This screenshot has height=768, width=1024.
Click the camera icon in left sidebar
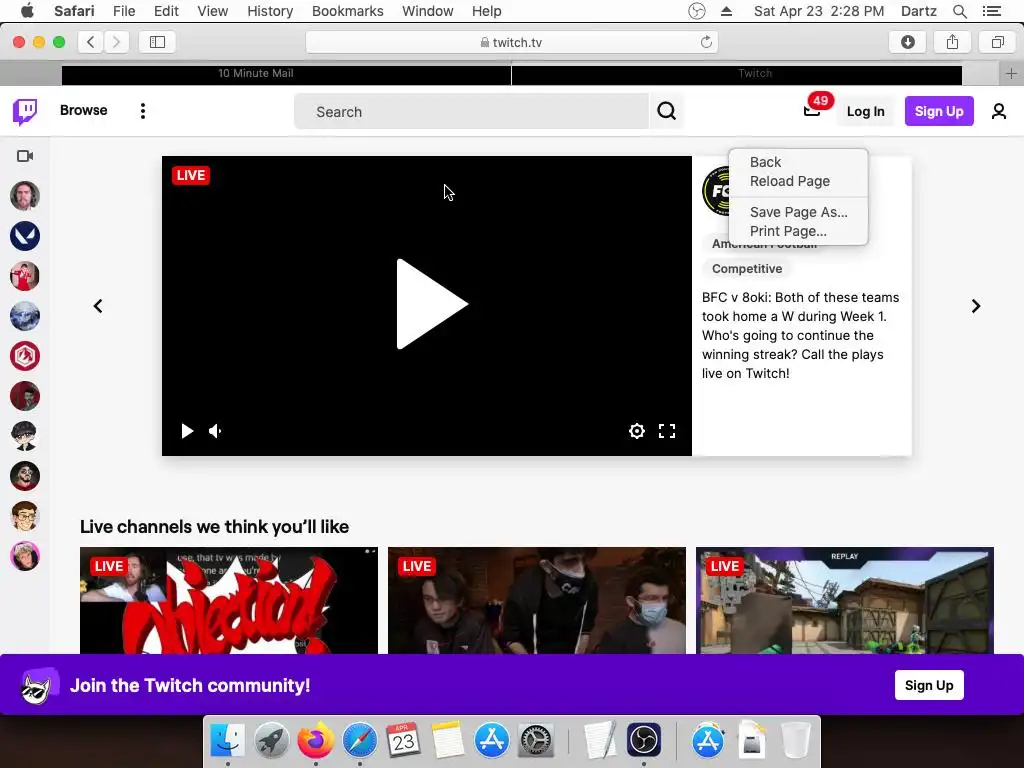point(25,156)
